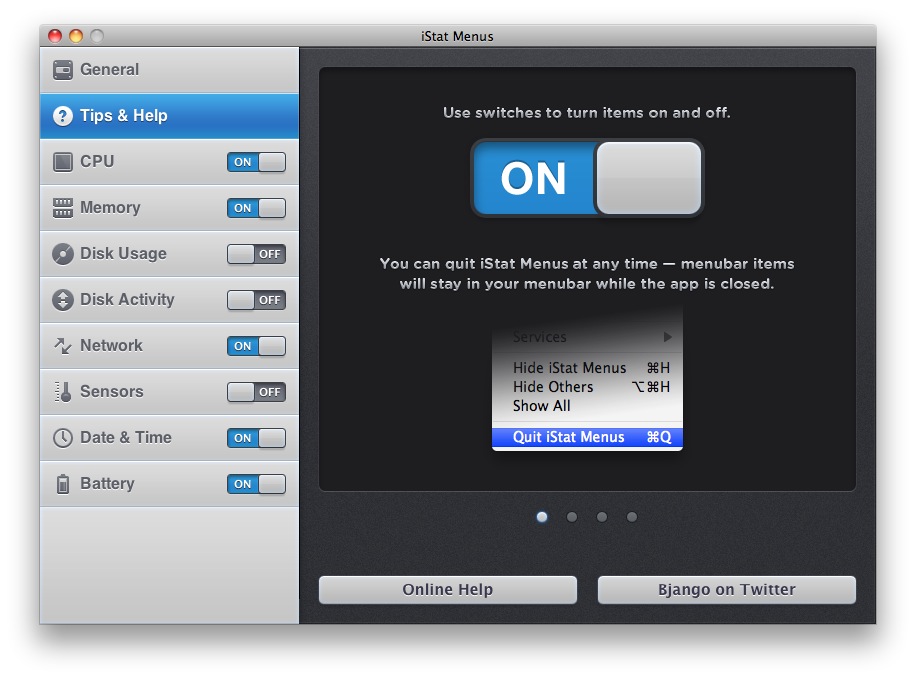Click Show All in illustrated menu
The height and width of the screenshot is (679, 916).
click(x=587, y=406)
